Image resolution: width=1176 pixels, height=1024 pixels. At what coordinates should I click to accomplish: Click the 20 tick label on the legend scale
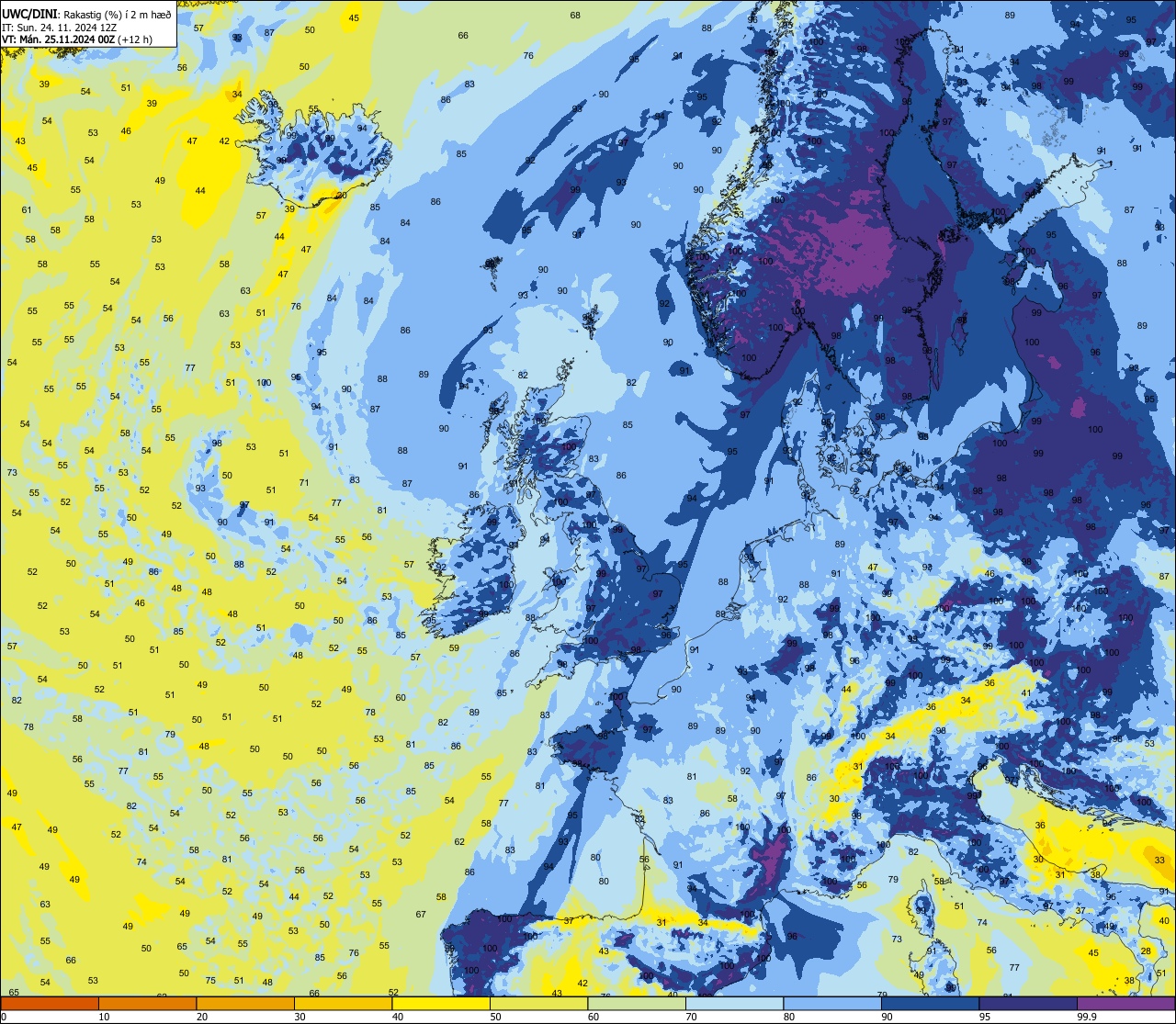[x=201, y=1017]
